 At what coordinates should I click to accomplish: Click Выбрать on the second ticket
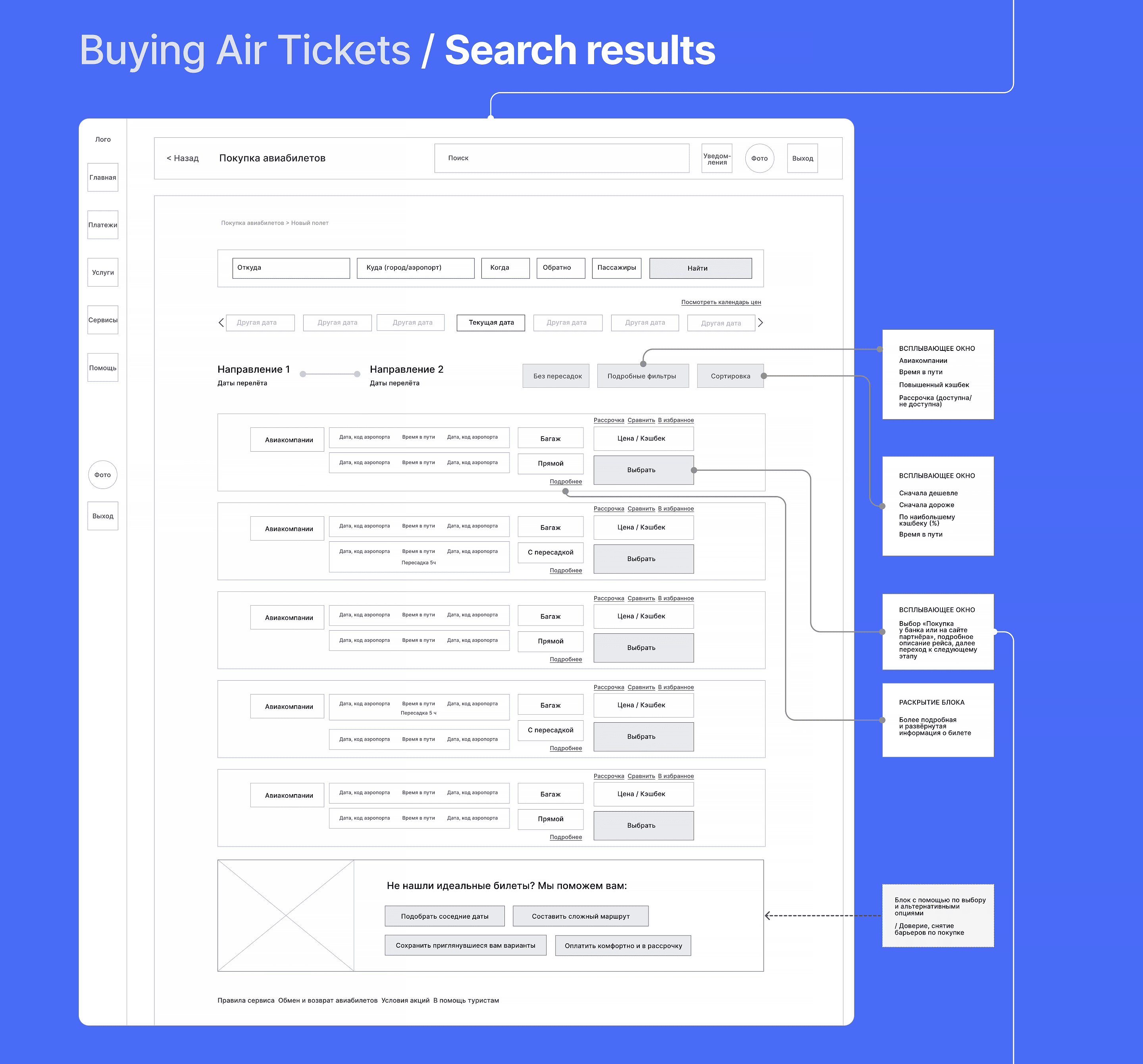[x=643, y=559]
